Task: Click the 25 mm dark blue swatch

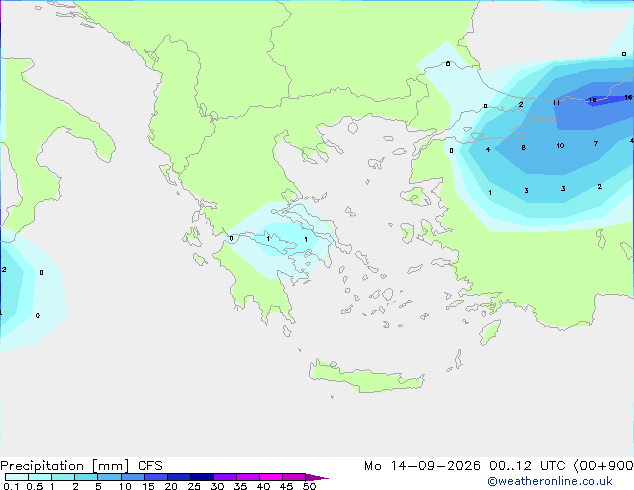Action: pyautogui.click(x=201, y=477)
